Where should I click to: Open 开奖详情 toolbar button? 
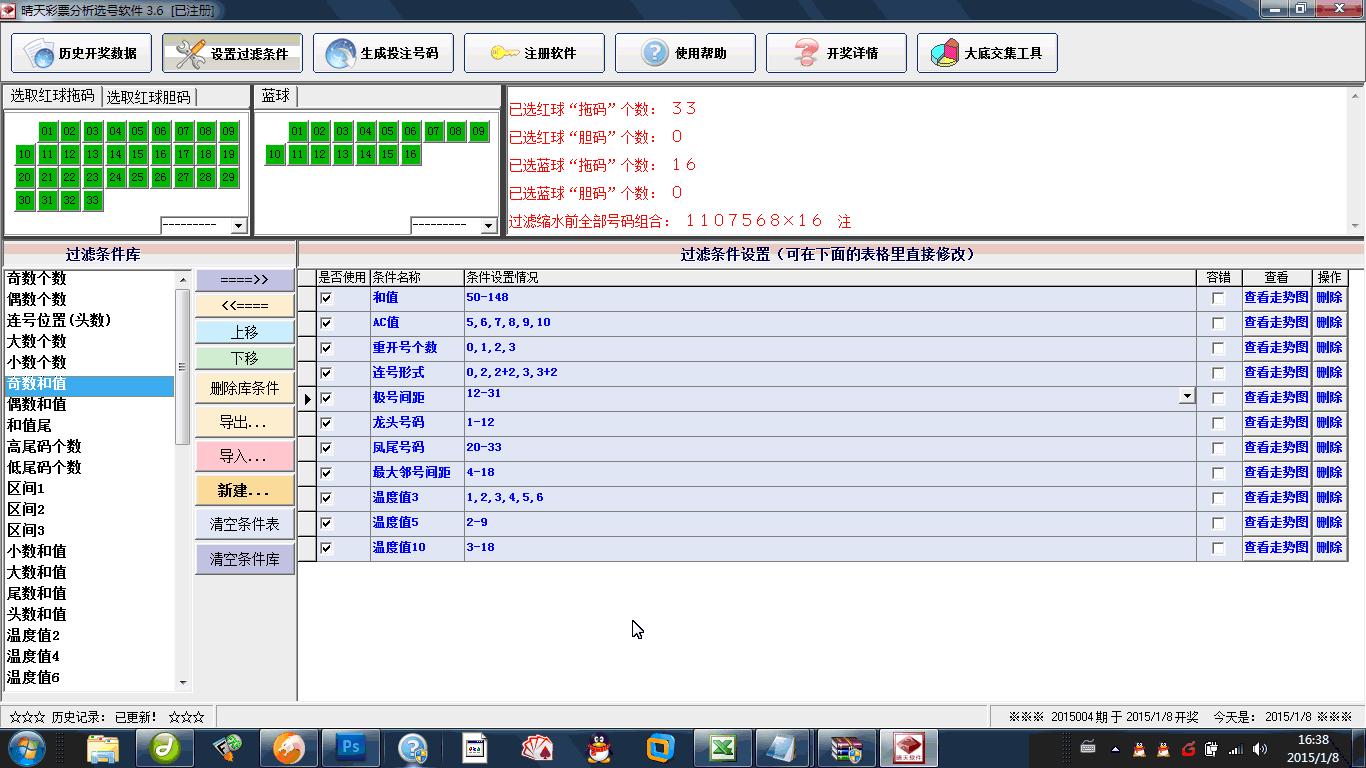[836, 53]
